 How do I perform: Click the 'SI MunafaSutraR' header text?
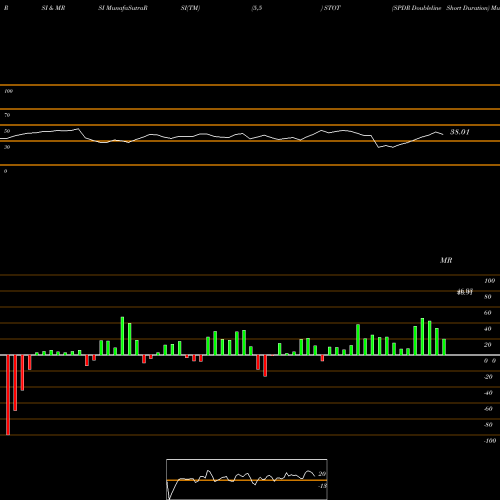[x=123, y=8]
